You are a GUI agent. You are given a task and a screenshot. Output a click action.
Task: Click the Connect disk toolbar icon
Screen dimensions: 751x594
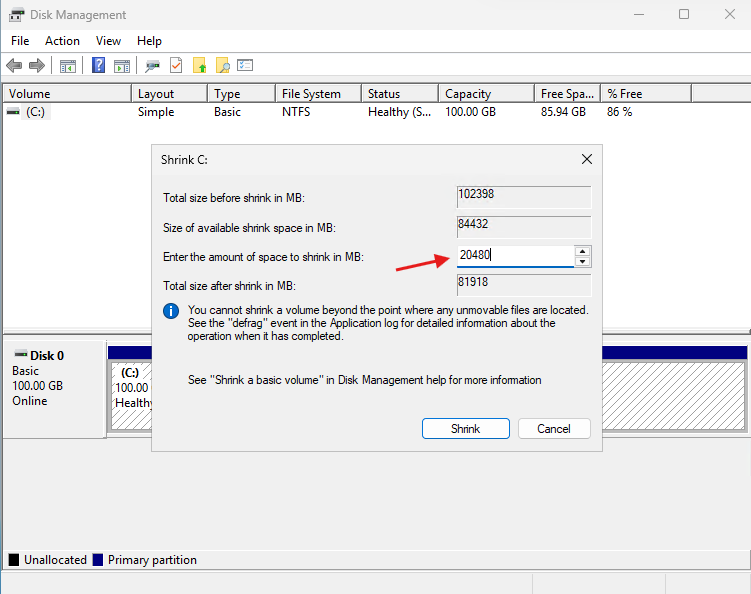(x=152, y=66)
